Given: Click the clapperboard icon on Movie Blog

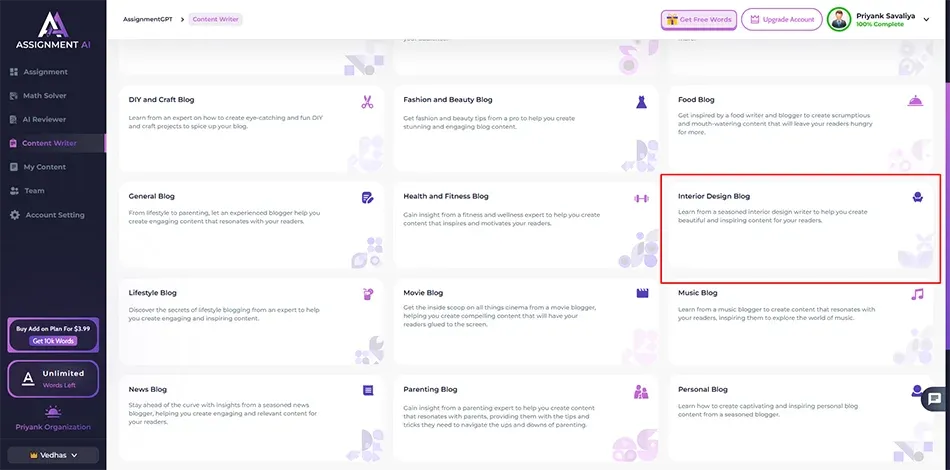Looking at the screenshot, I should tap(642, 294).
